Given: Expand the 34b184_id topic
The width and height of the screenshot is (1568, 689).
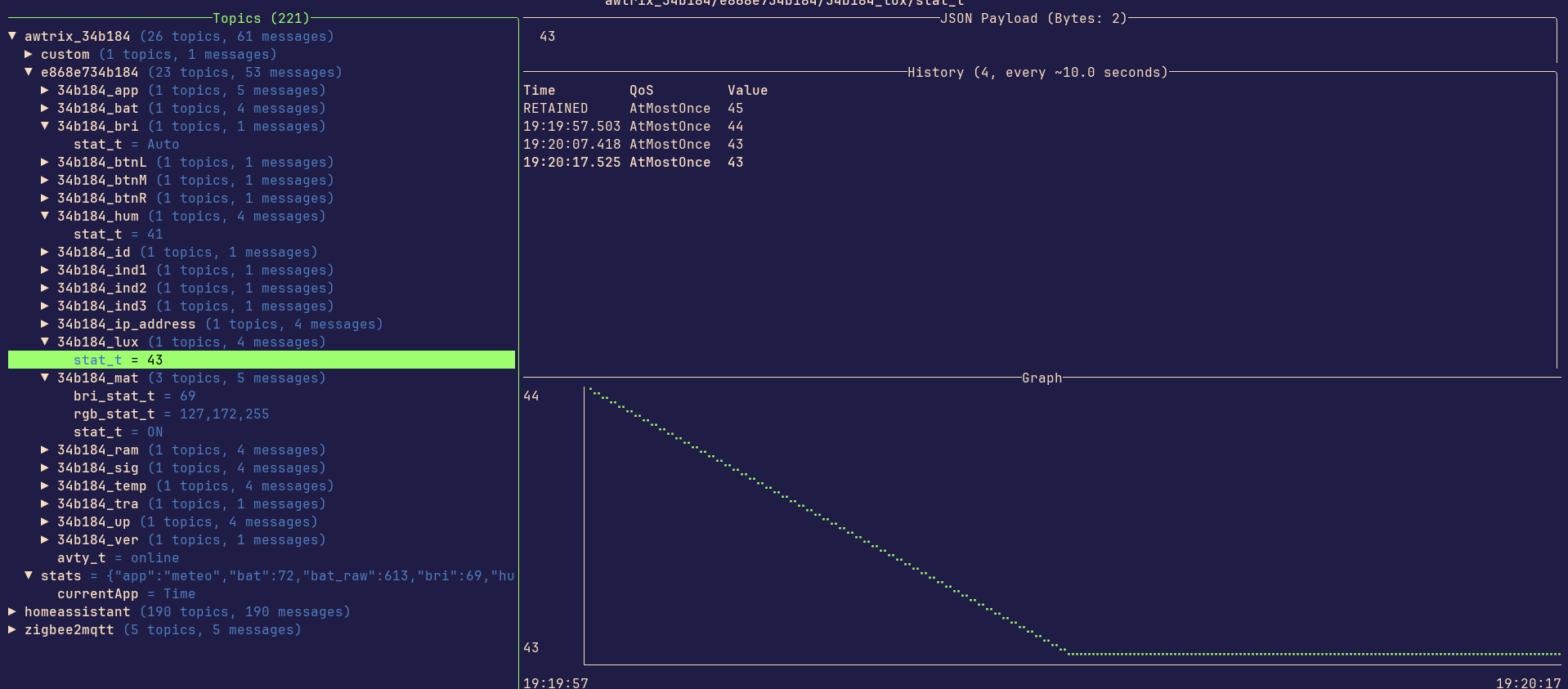Looking at the screenshot, I should pyautogui.click(x=45, y=252).
